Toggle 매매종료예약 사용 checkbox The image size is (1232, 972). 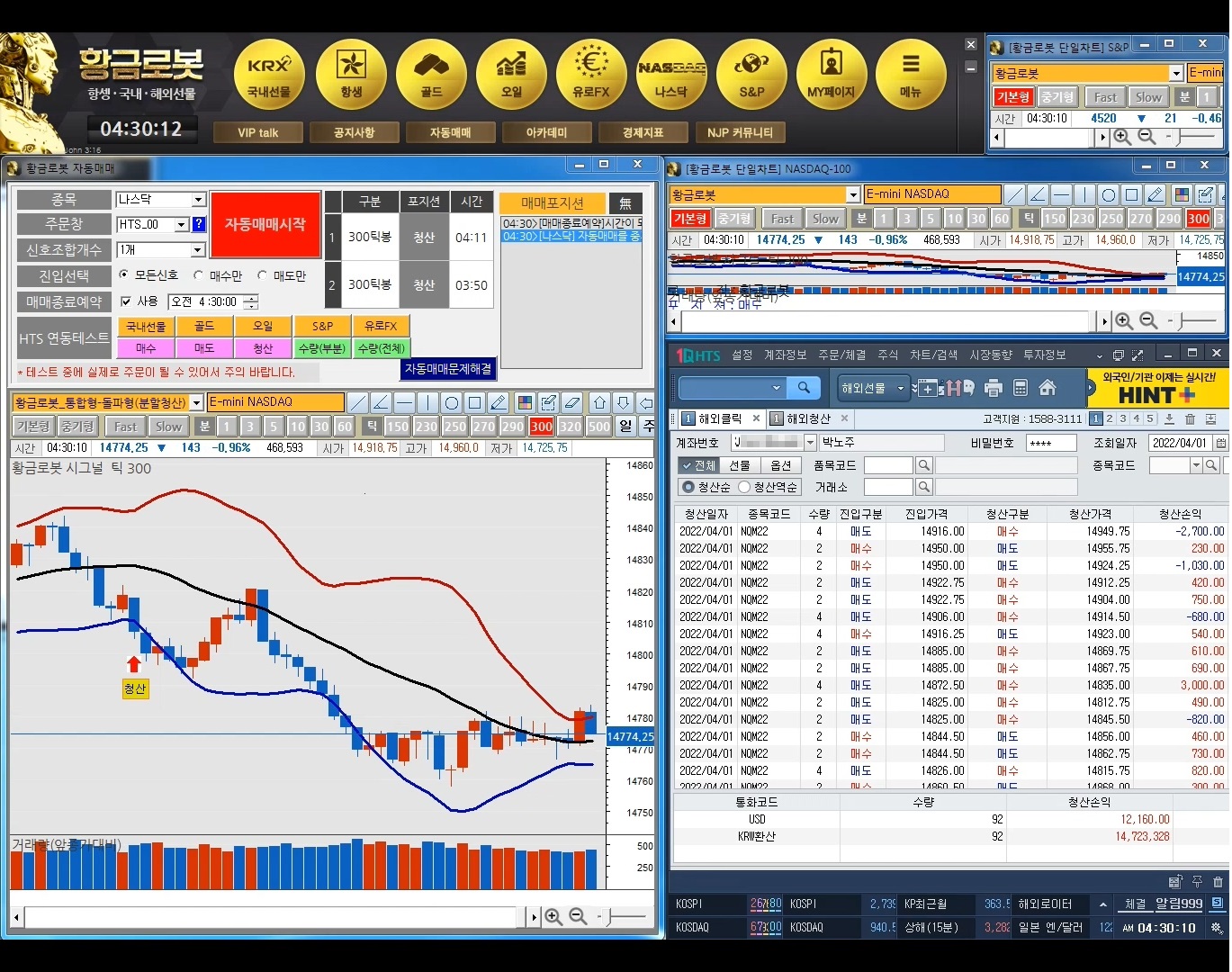point(126,301)
